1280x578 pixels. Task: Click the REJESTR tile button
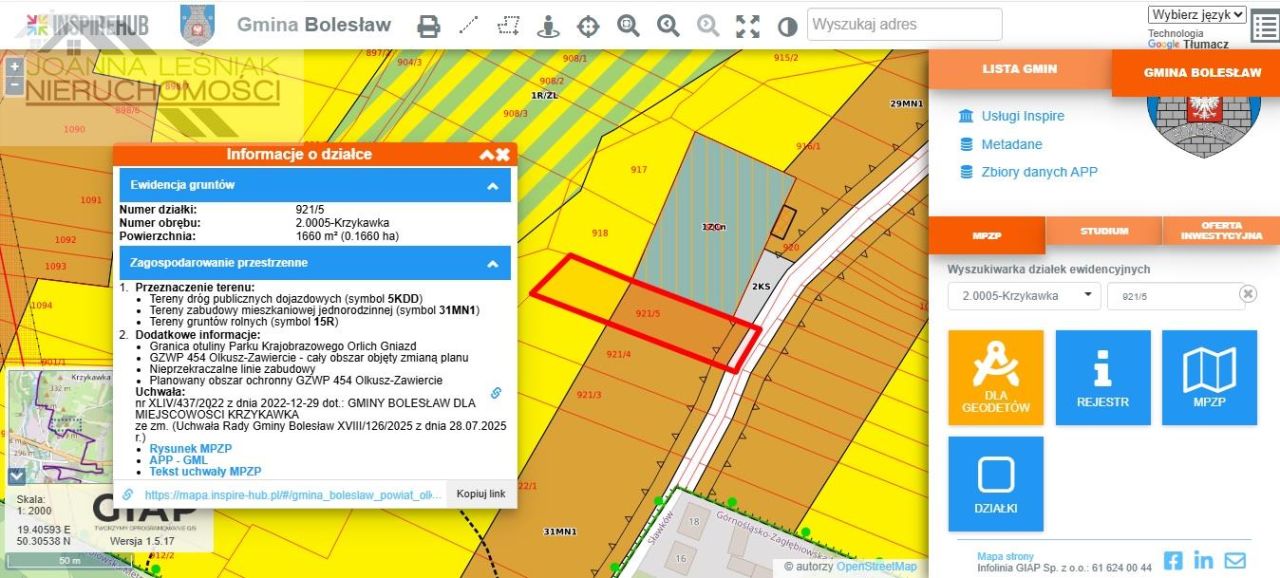point(1103,378)
